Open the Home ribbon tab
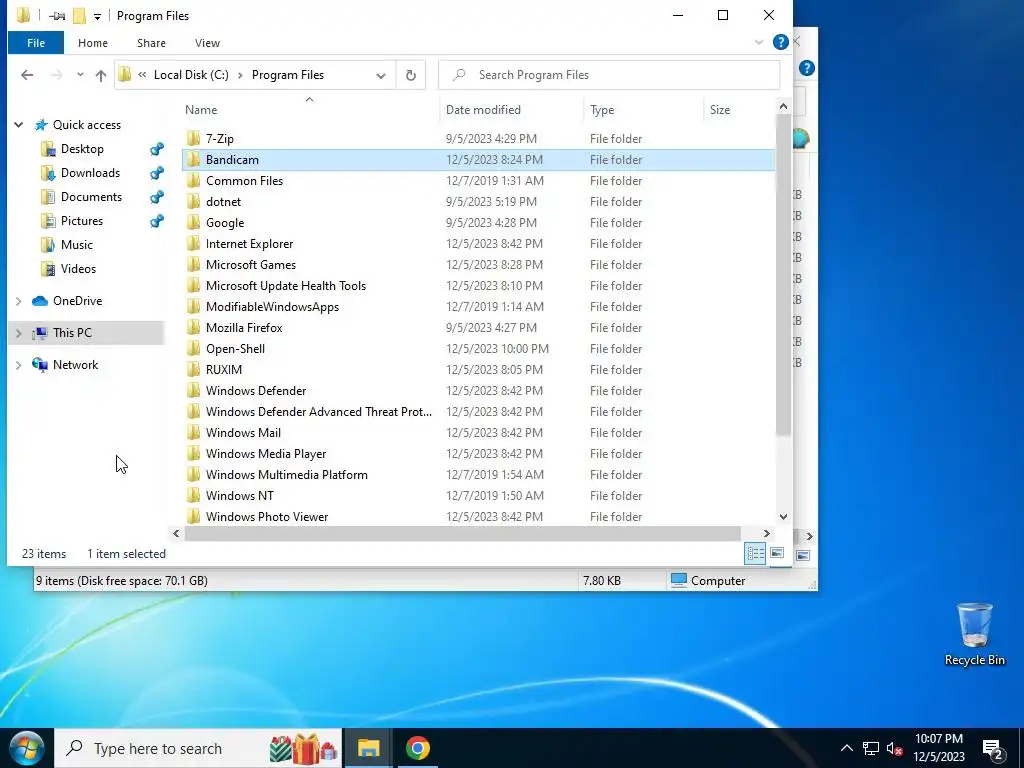This screenshot has height=768, width=1024. click(x=93, y=43)
